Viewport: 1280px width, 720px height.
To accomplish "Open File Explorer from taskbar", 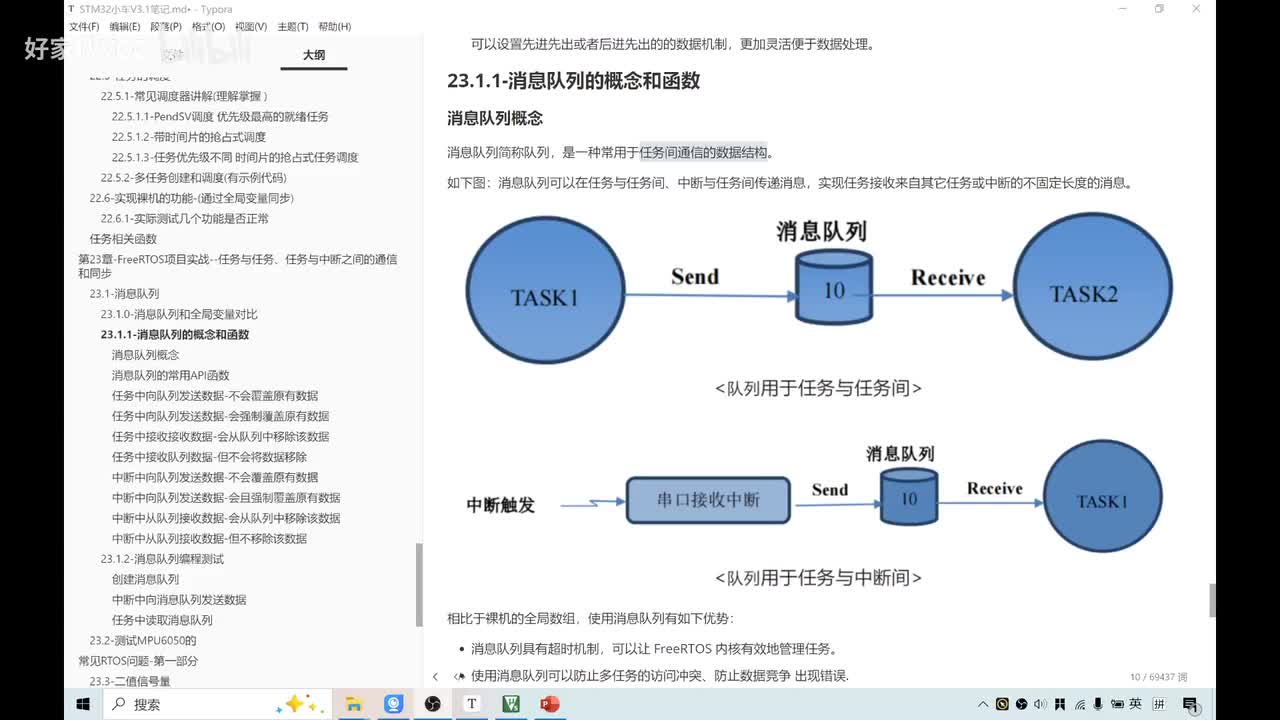I will pos(354,704).
